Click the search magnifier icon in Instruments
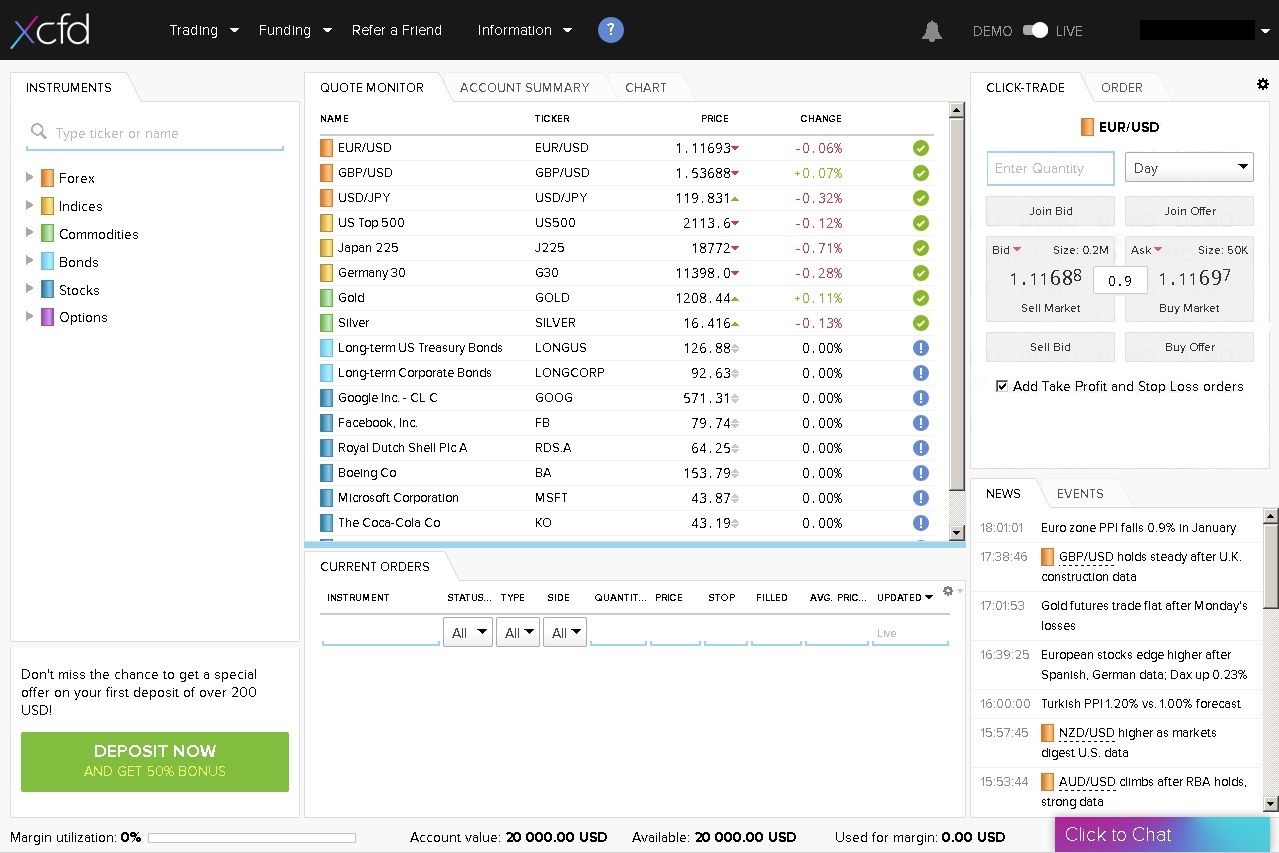 click(x=39, y=132)
